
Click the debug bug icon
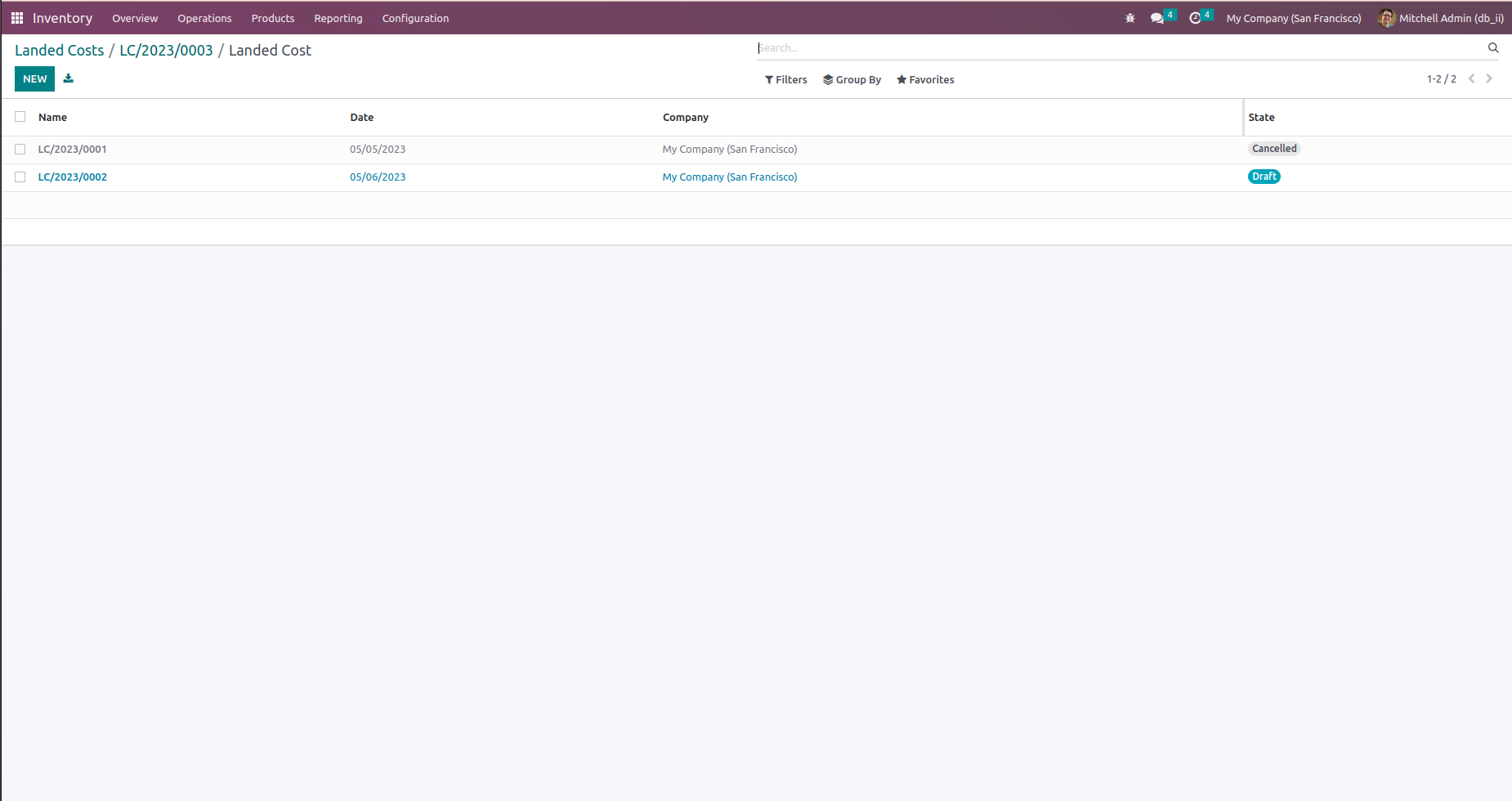point(1130,18)
